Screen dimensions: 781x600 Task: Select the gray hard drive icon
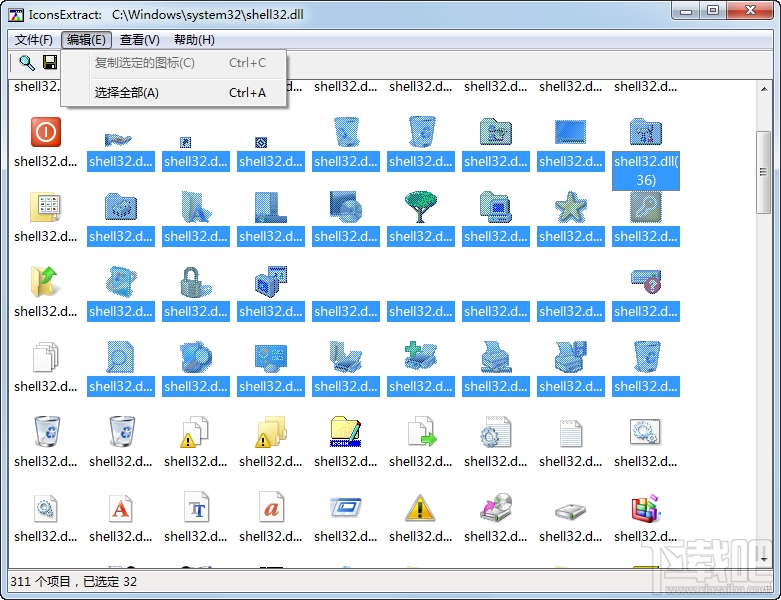[x=570, y=512]
